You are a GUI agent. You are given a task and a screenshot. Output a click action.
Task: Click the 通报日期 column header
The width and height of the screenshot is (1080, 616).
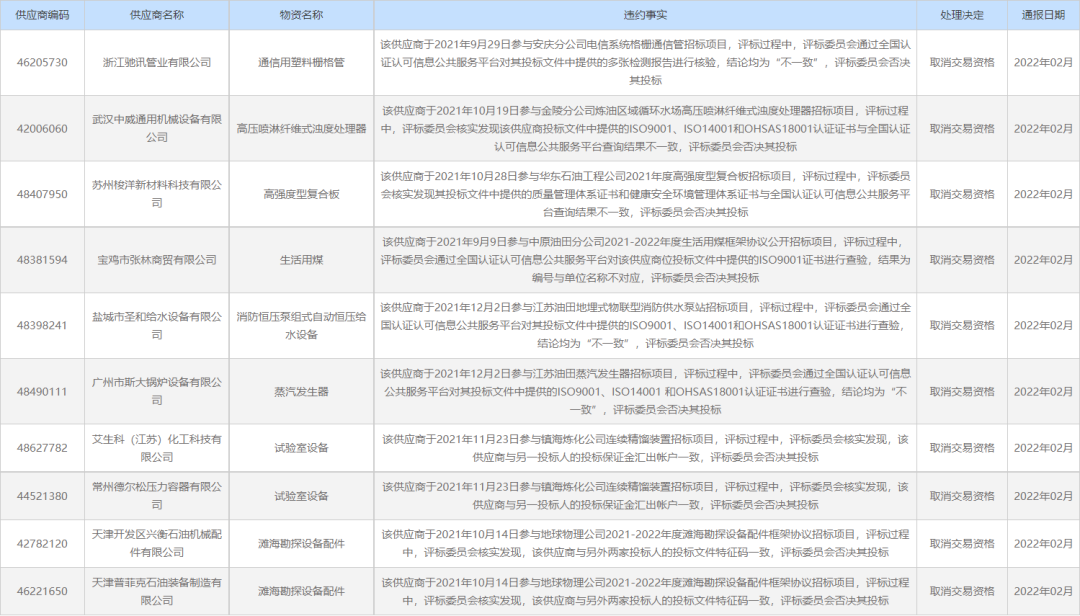point(1044,14)
